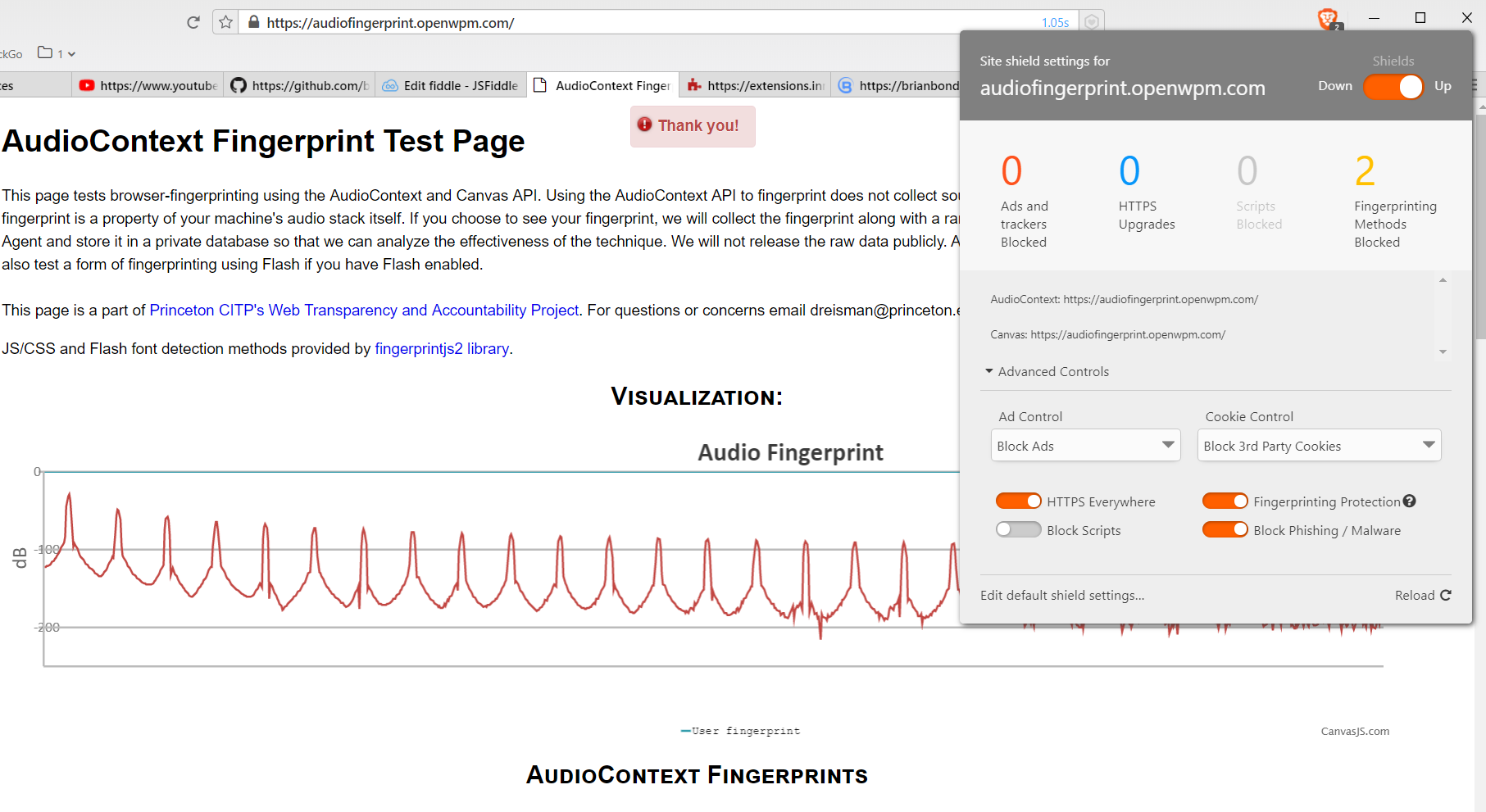Toggle Block Phishing / Malware switch
The width and height of the screenshot is (1486, 812).
1225,529
